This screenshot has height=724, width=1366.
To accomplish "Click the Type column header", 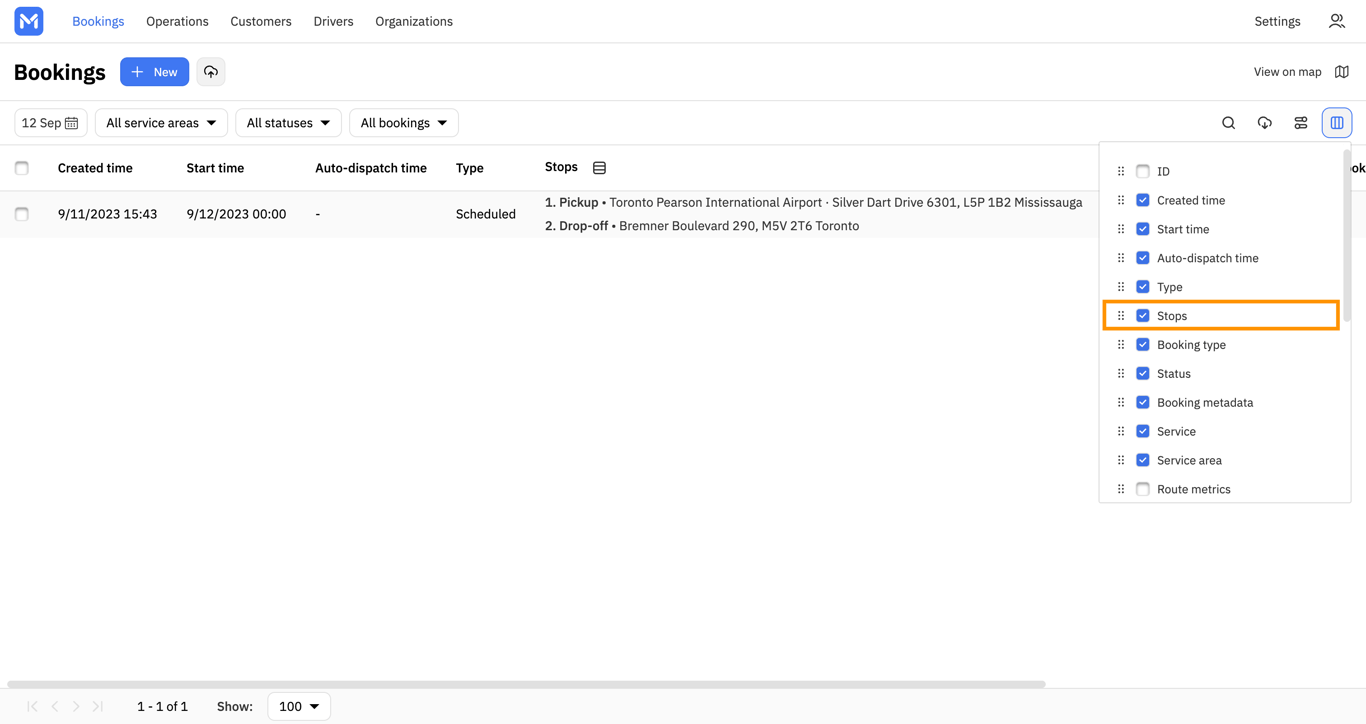I will (470, 168).
